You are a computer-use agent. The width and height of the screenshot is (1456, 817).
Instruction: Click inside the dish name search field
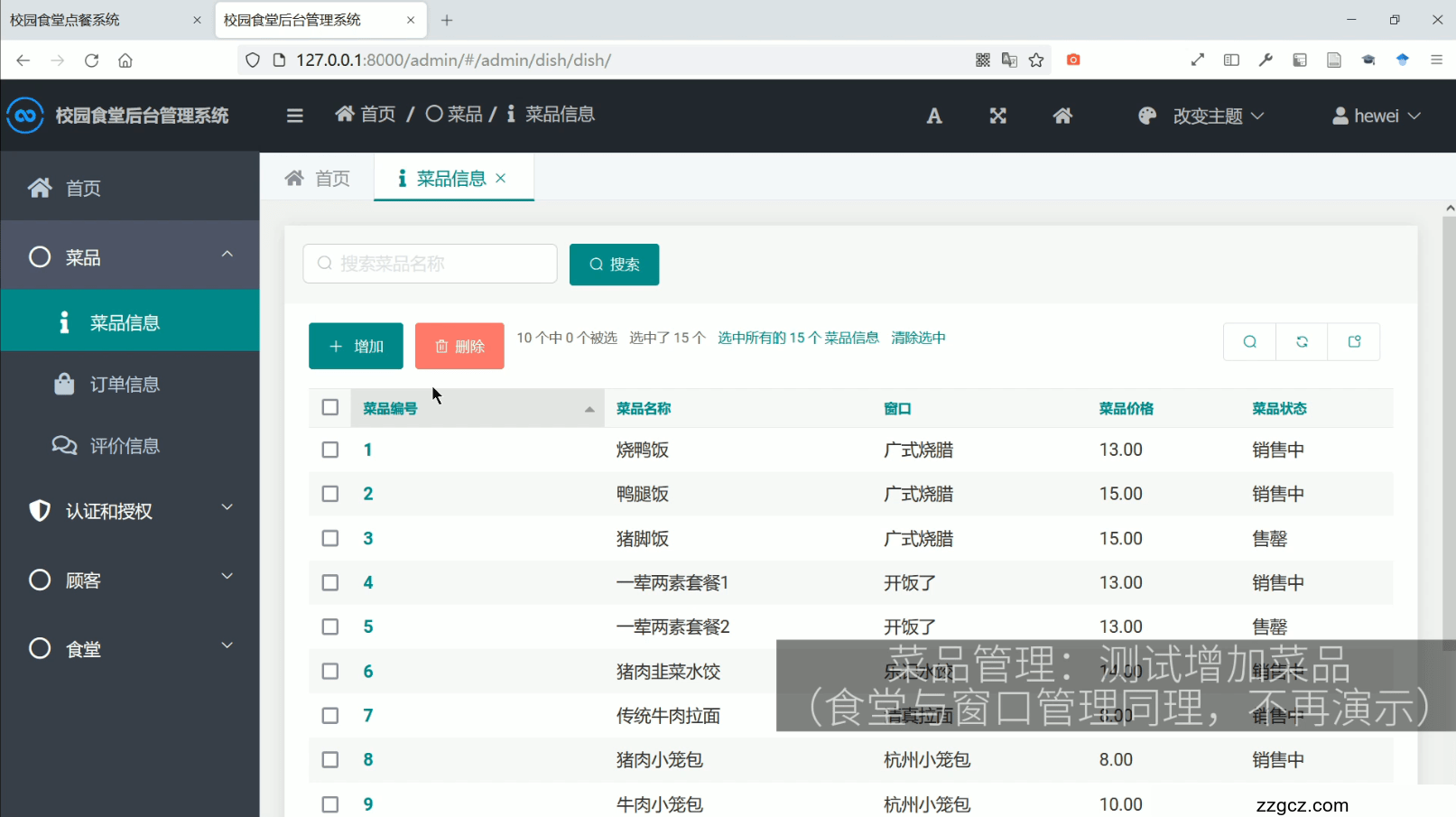[429, 264]
